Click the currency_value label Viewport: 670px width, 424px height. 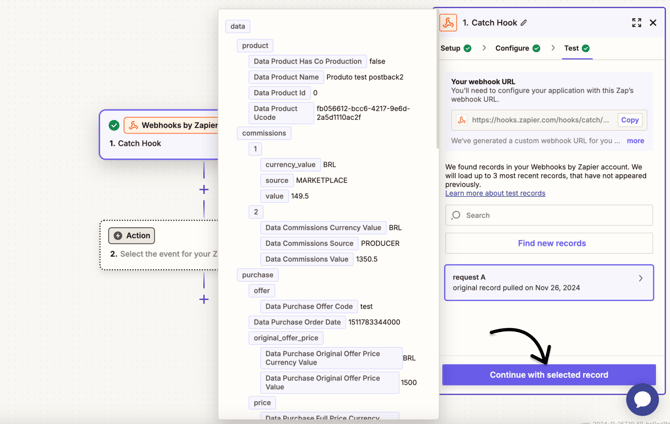[x=290, y=165]
